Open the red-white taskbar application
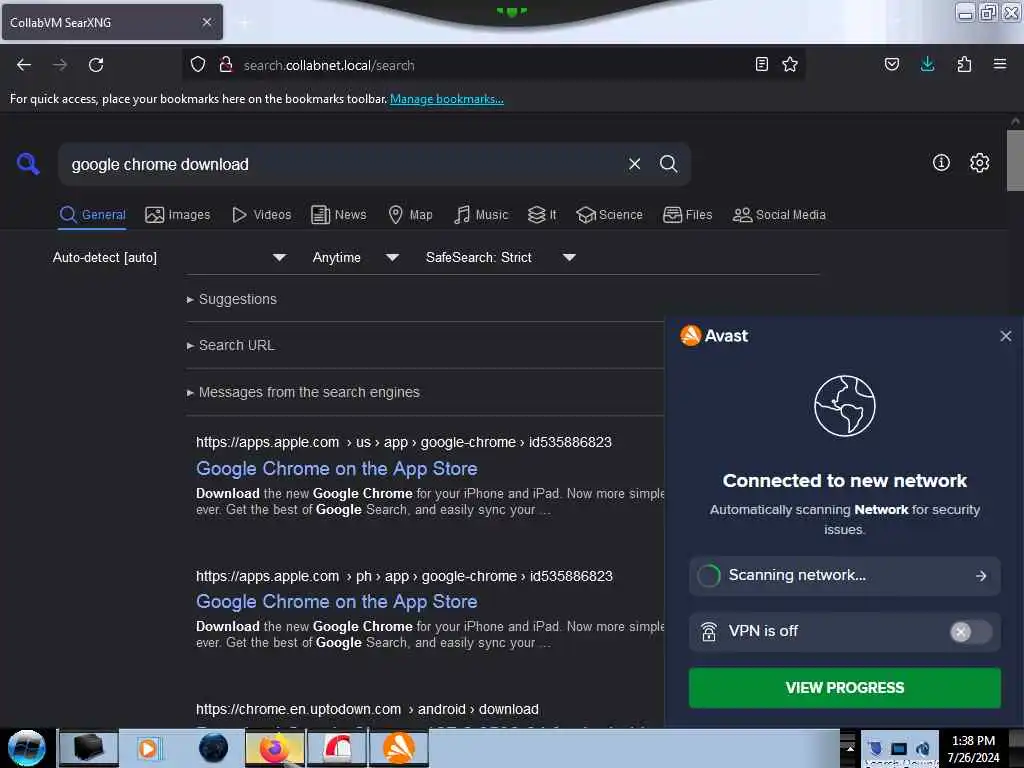 338,748
